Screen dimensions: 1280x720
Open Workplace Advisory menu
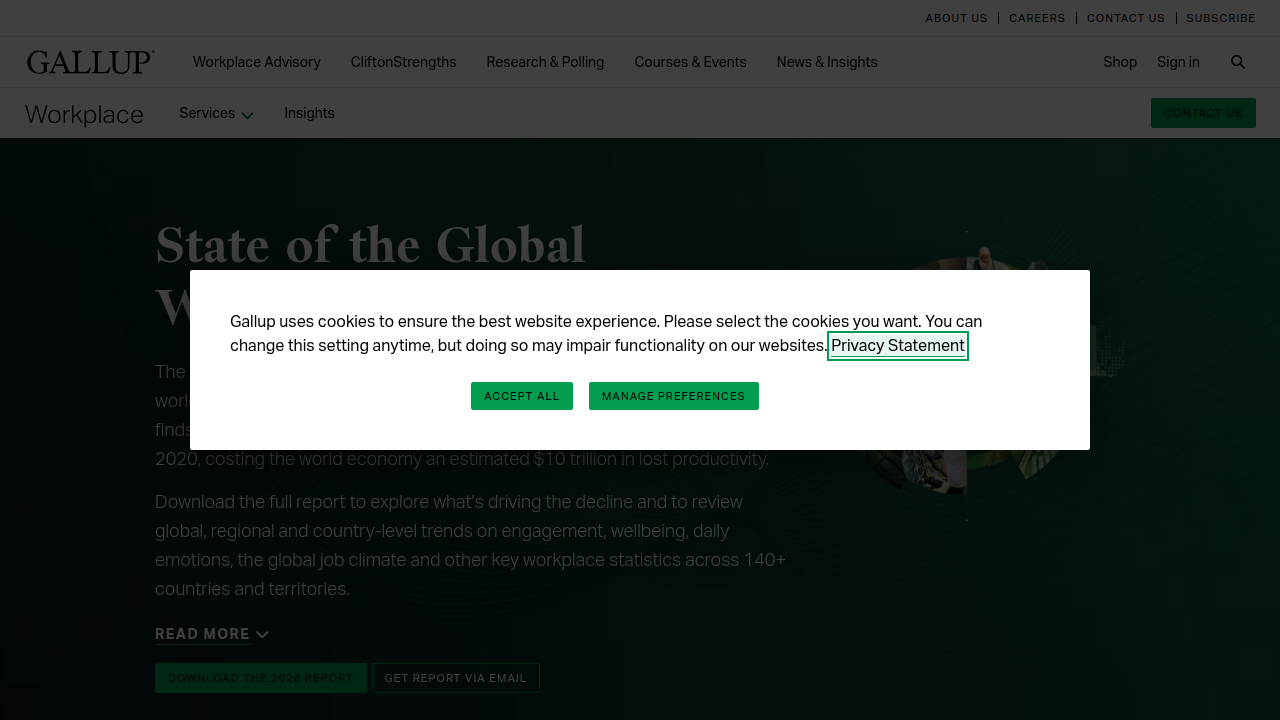[x=257, y=62]
